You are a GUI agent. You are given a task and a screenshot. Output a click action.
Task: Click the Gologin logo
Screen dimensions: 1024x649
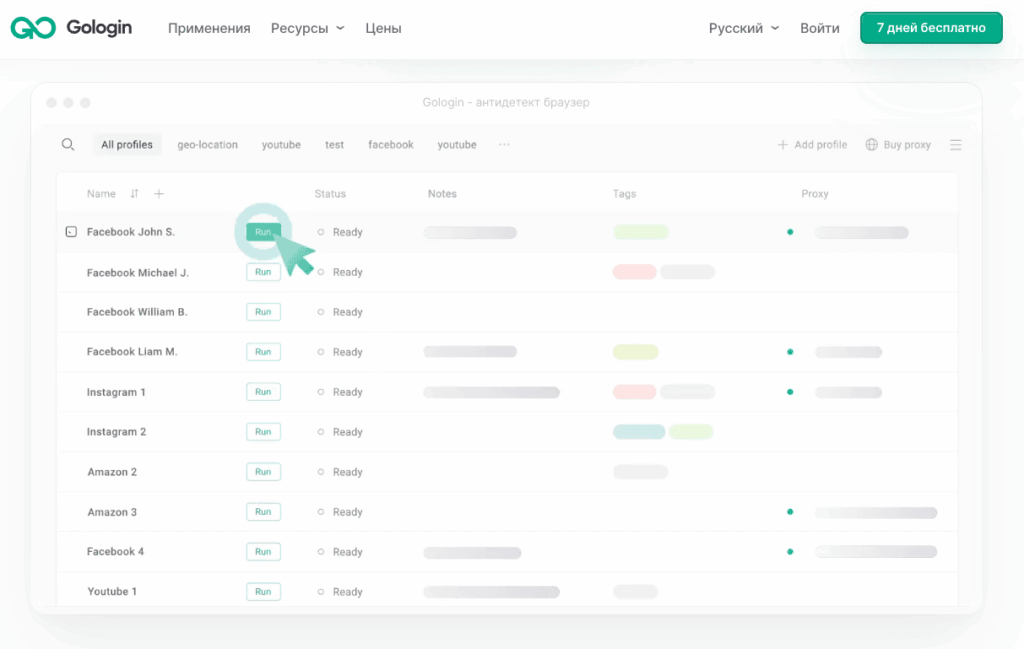click(71, 28)
